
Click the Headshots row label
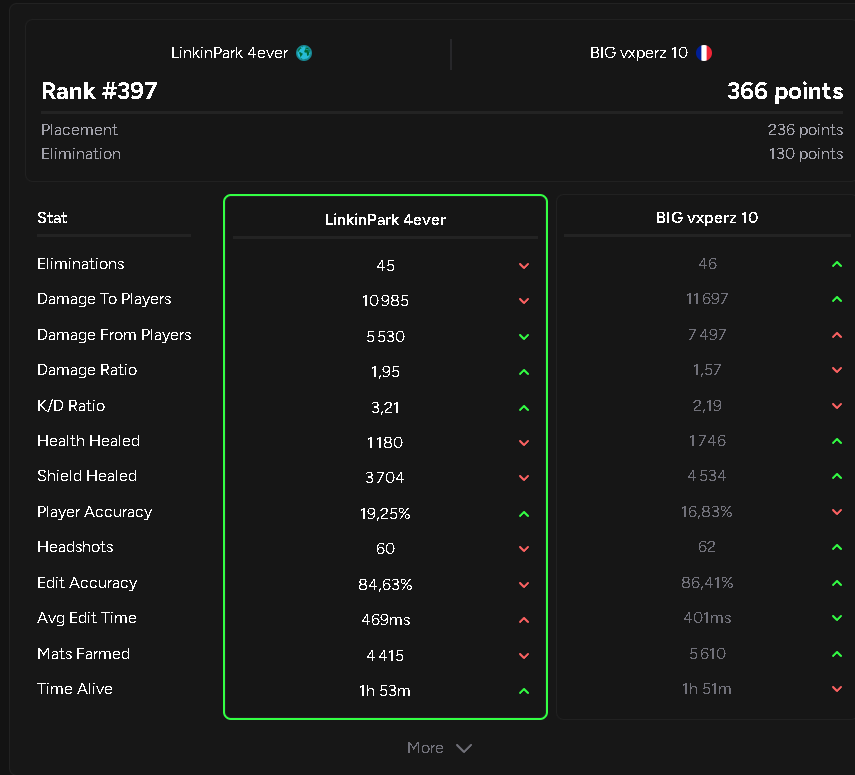tap(75, 547)
